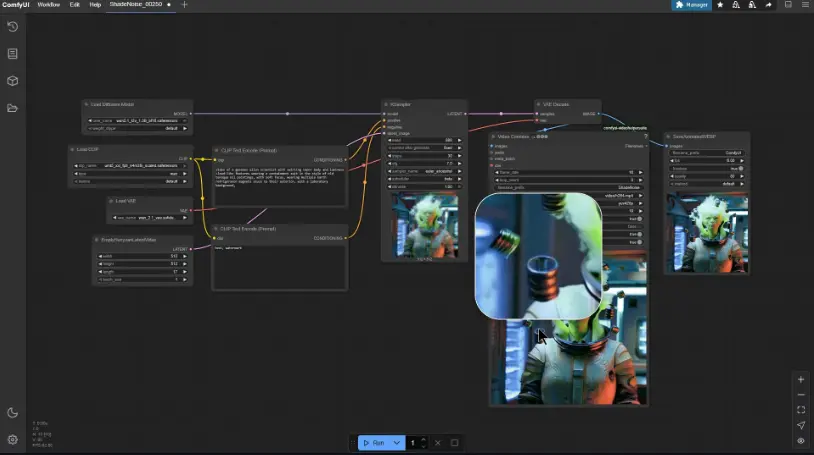Increase the batch count stepper next to Run
Screen dimensions: 814x455
(425, 439)
